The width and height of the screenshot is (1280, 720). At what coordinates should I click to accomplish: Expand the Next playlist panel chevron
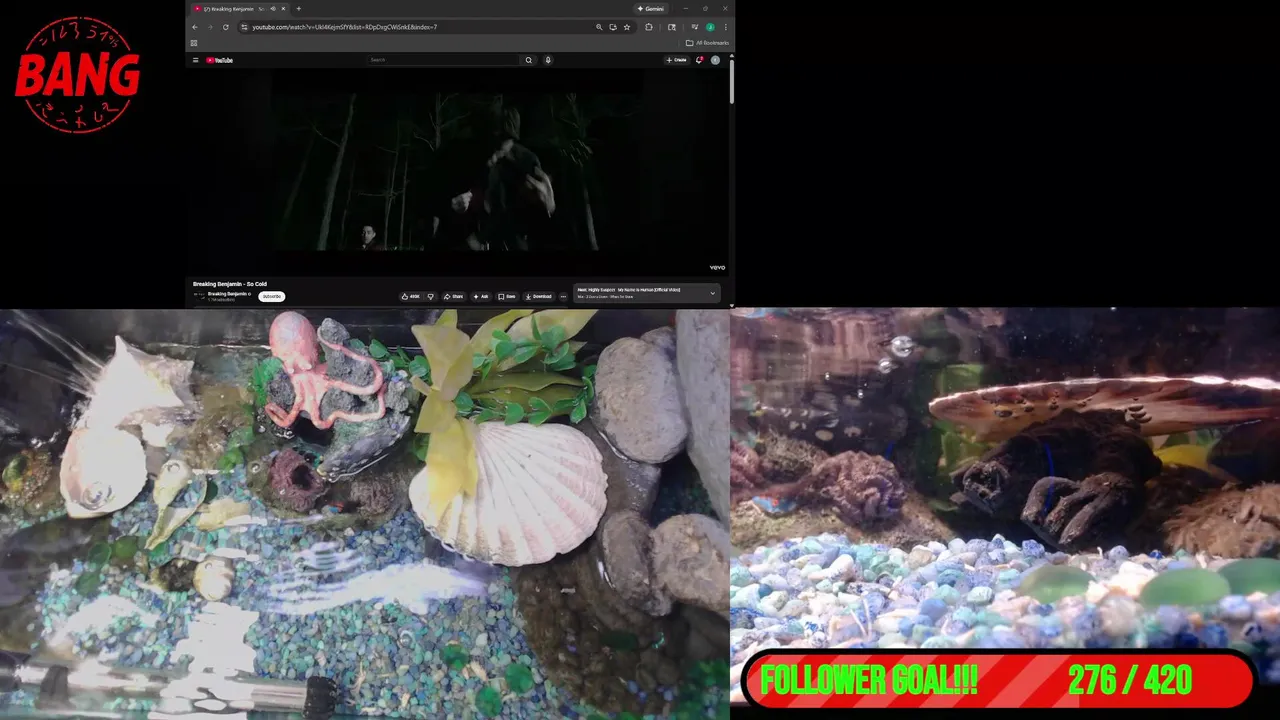[713, 293]
